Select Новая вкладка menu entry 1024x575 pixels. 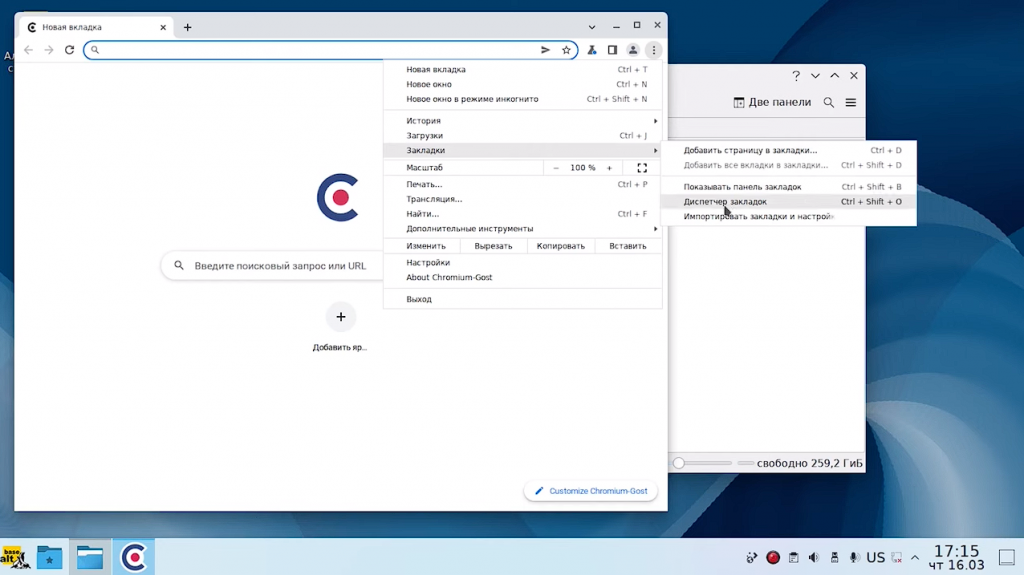click(x=522, y=69)
